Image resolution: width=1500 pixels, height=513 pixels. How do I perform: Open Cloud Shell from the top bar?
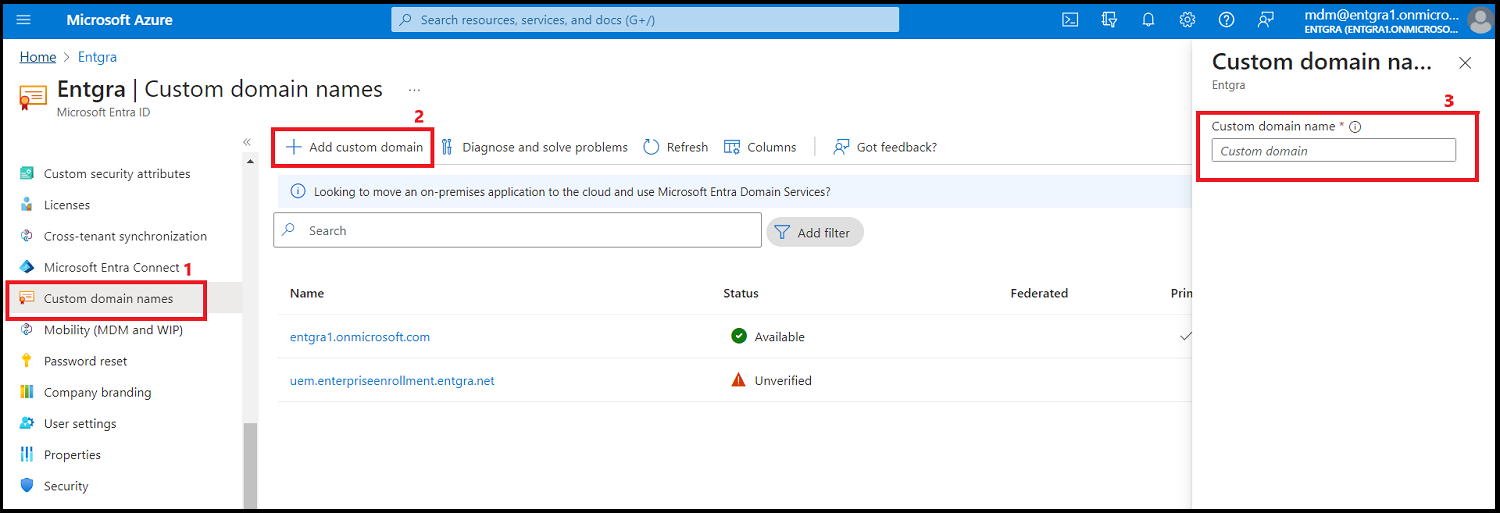(1070, 20)
